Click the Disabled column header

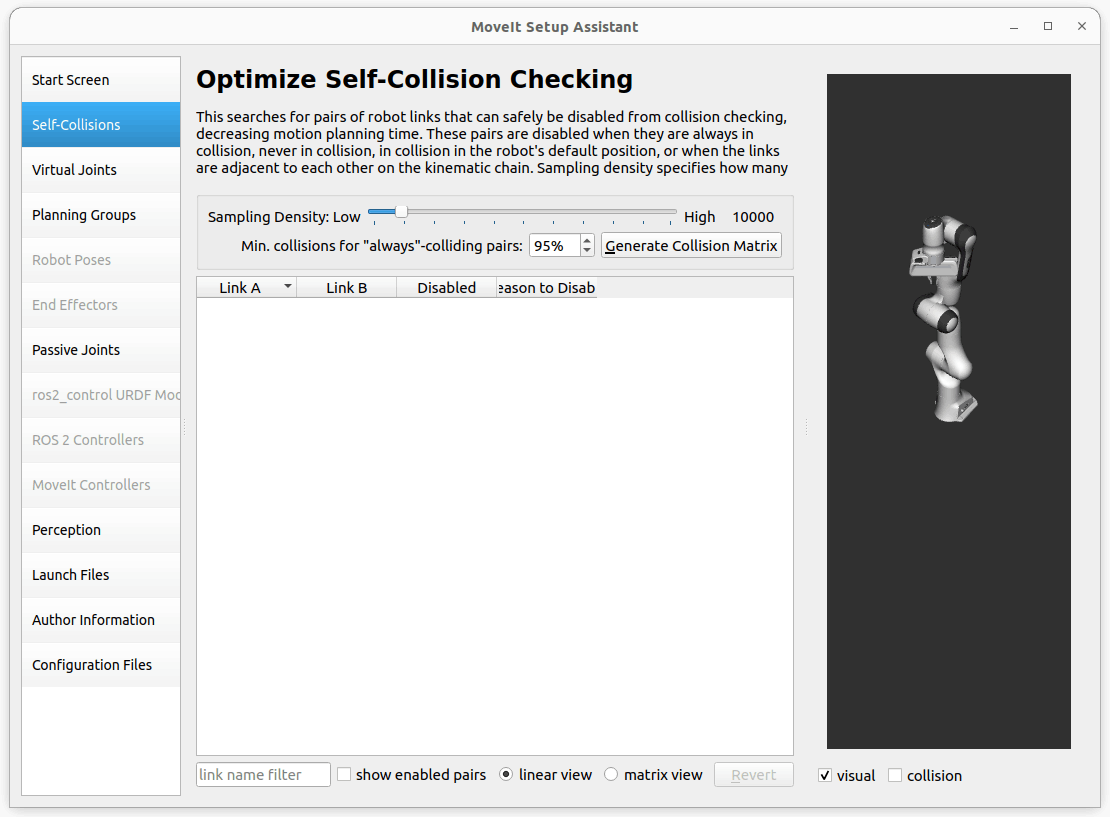(x=447, y=287)
